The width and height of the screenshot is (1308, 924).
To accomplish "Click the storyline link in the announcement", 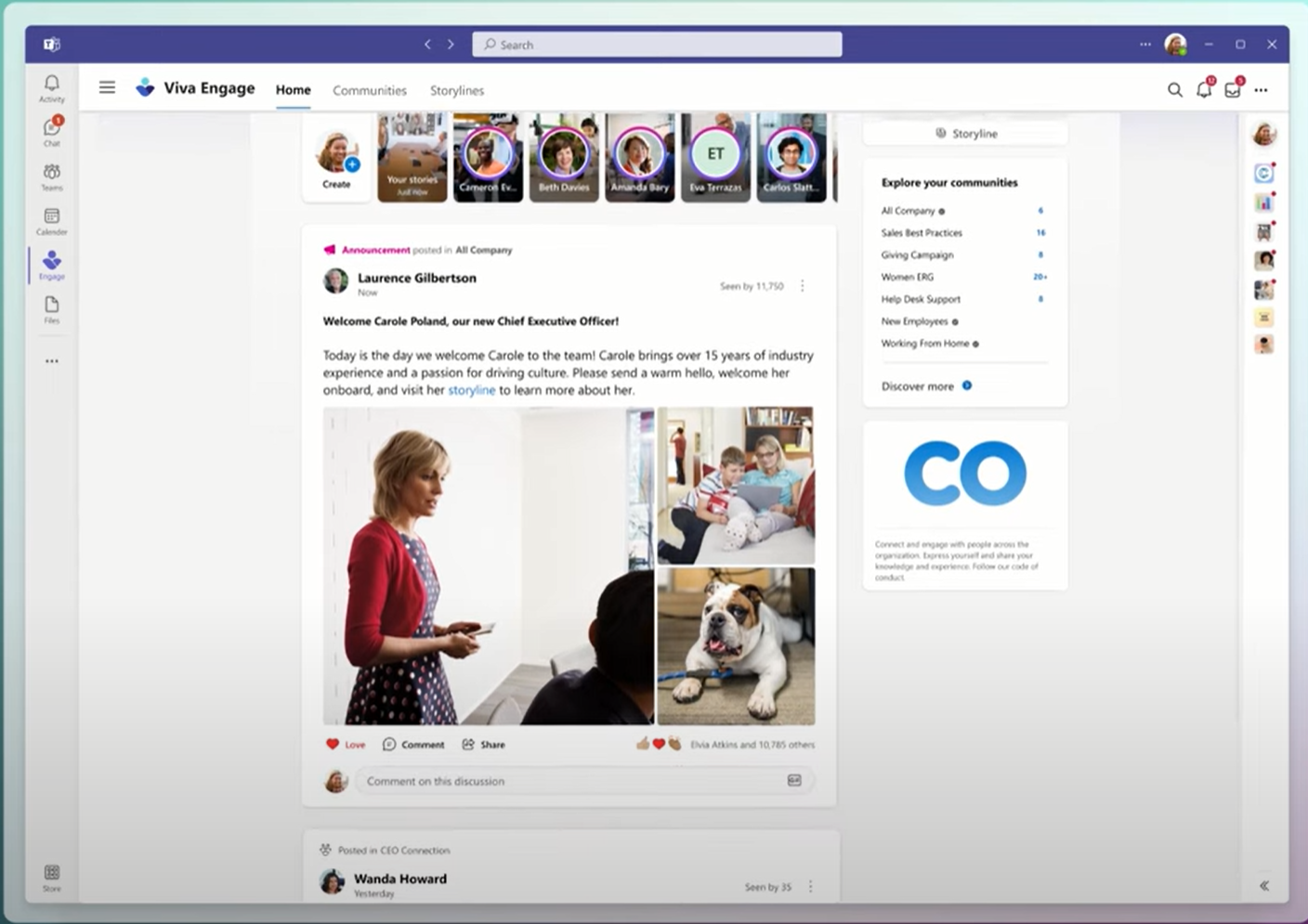I will click(x=471, y=391).
